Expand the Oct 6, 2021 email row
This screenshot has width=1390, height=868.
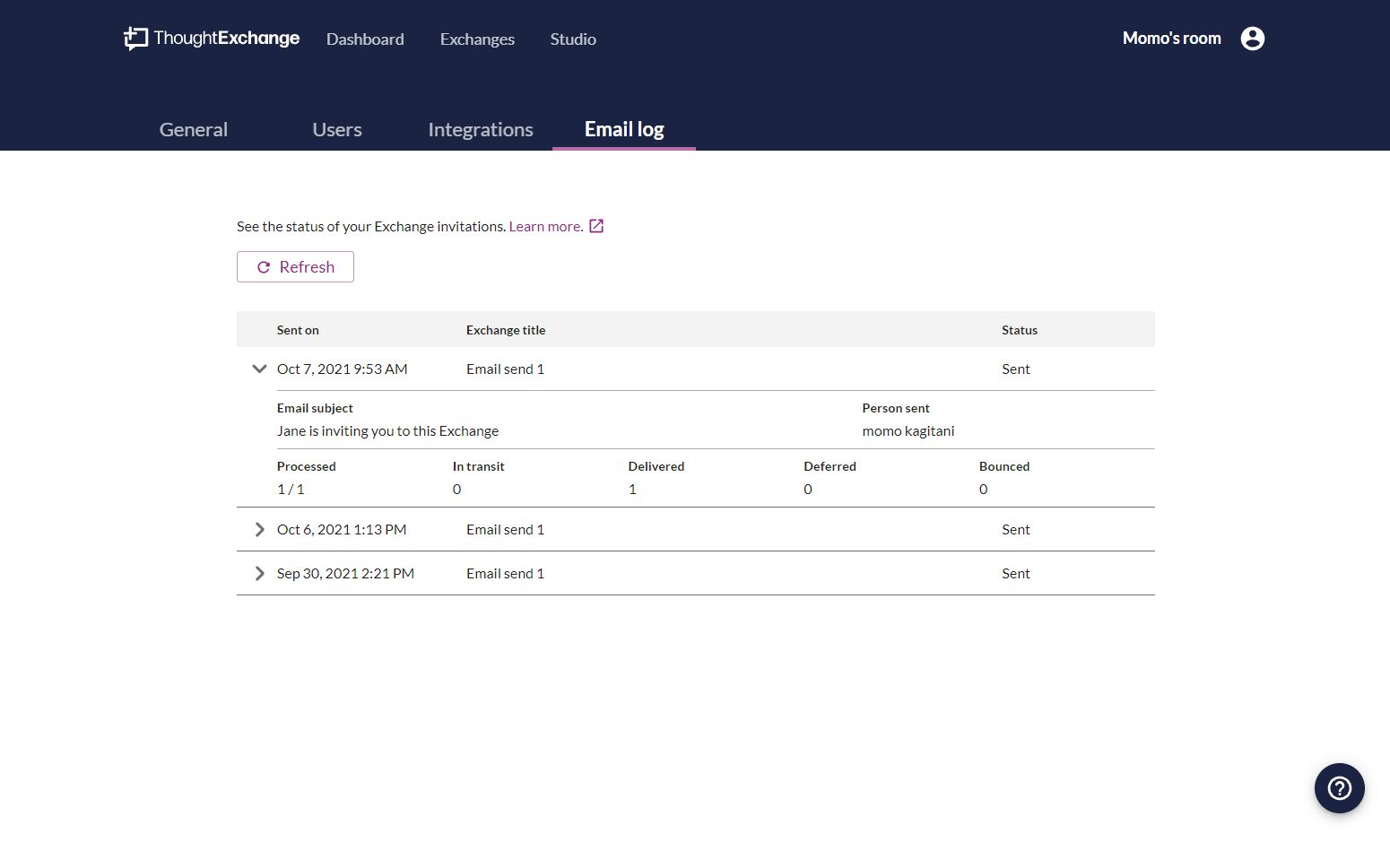(x=259, y=529)
